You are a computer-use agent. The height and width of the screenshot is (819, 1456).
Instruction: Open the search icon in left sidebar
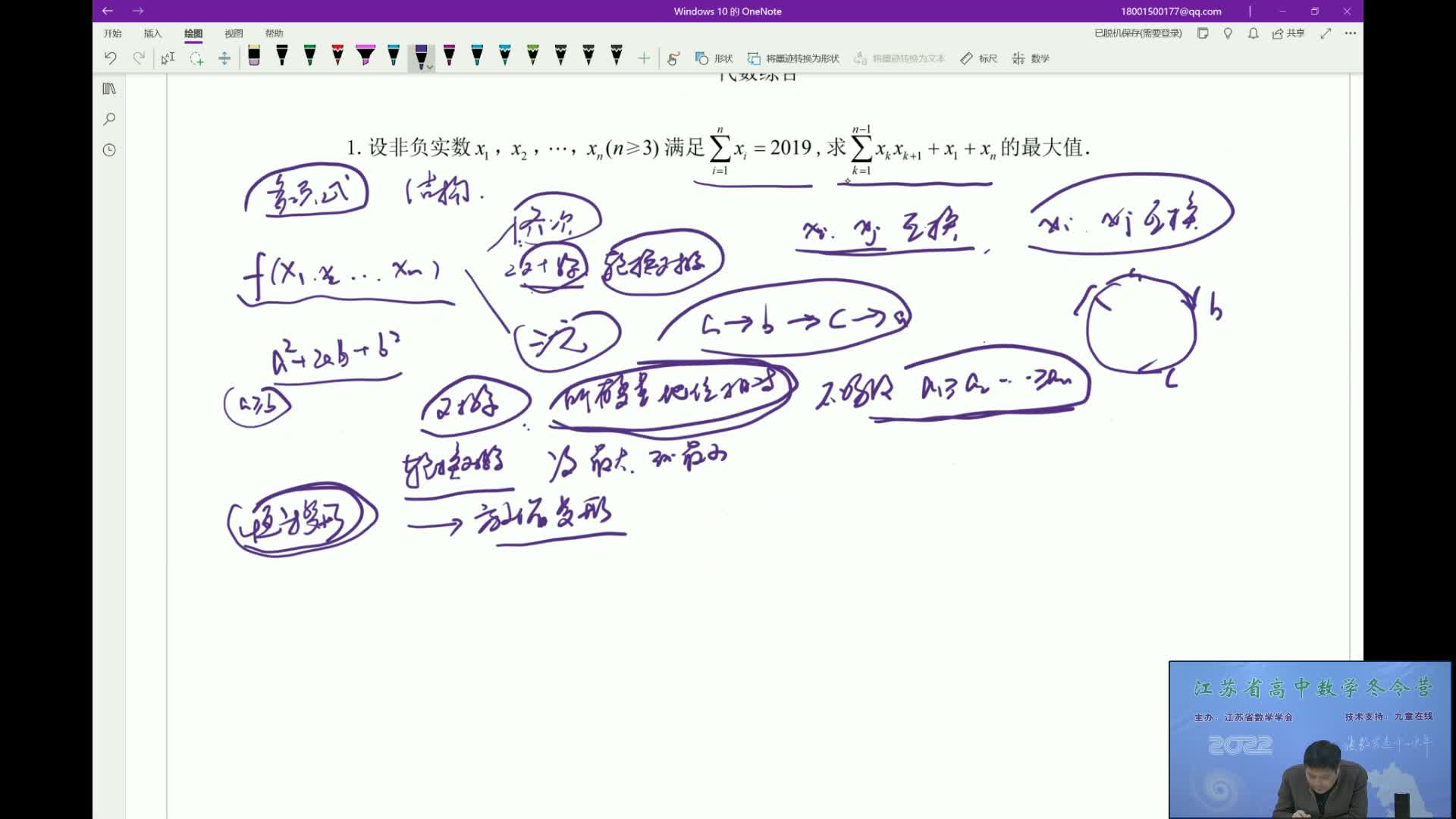pyautogui.click(x=109, y=119)
